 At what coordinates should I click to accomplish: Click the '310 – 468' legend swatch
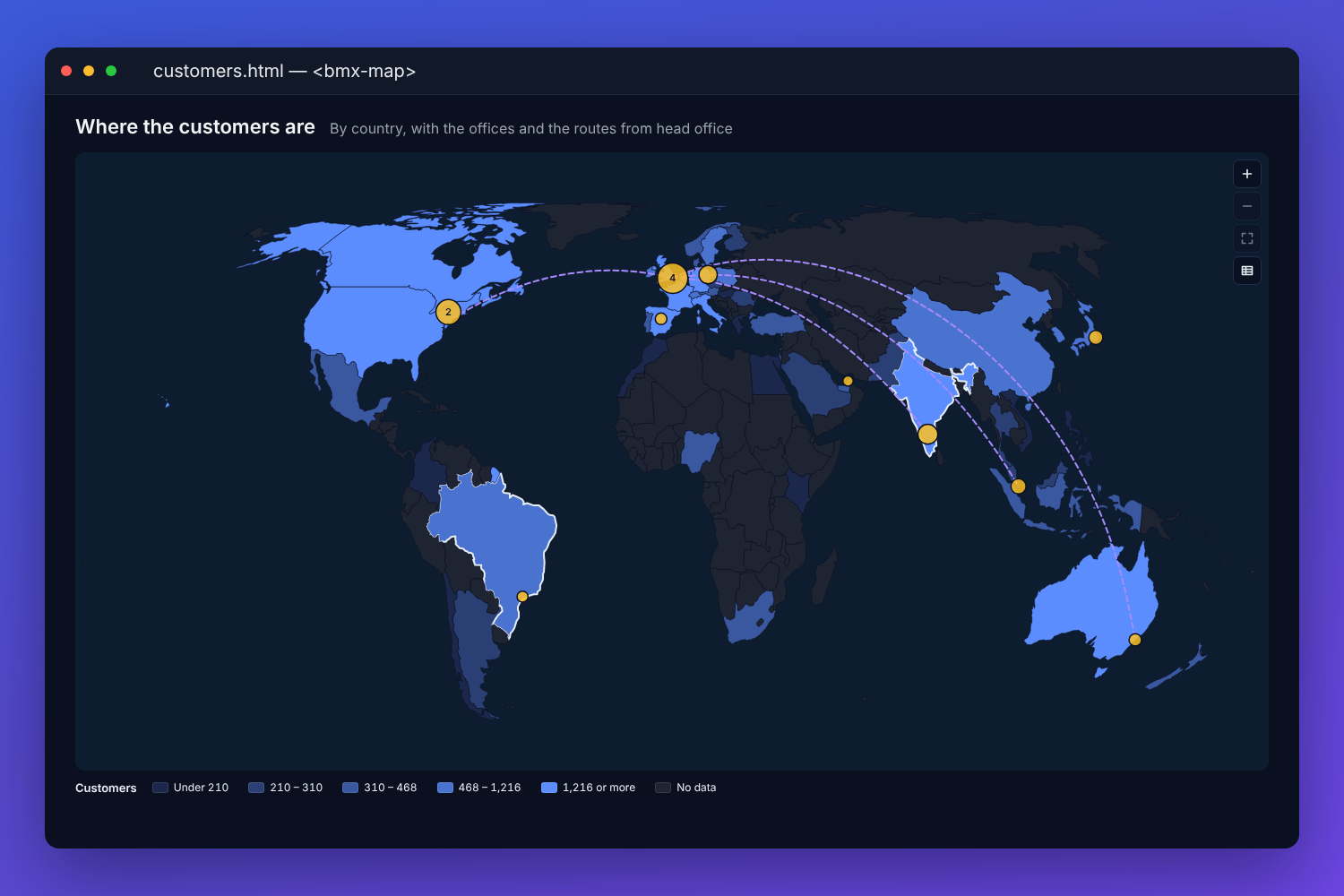click(350, 788)
